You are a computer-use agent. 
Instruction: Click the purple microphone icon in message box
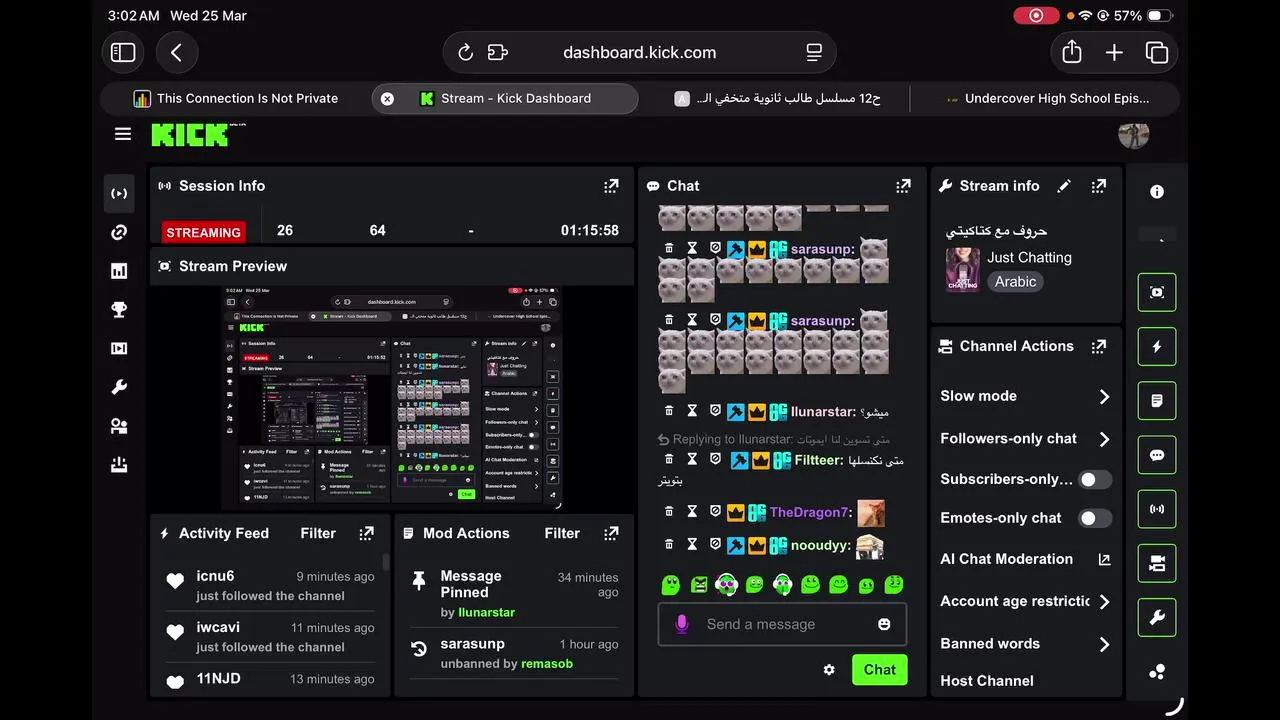(682, 624)
